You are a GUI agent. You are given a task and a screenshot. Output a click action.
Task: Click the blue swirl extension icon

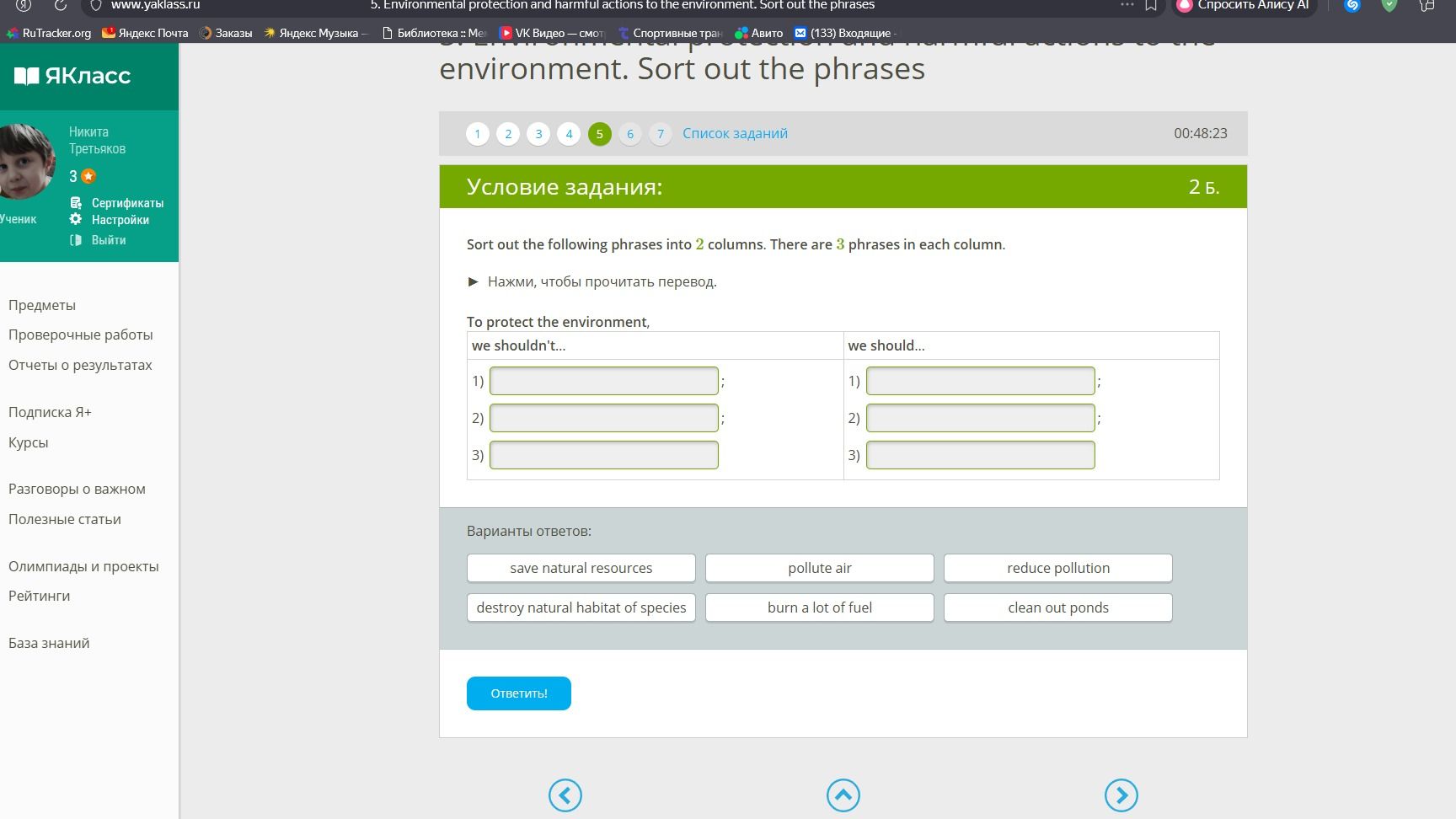1352,5
